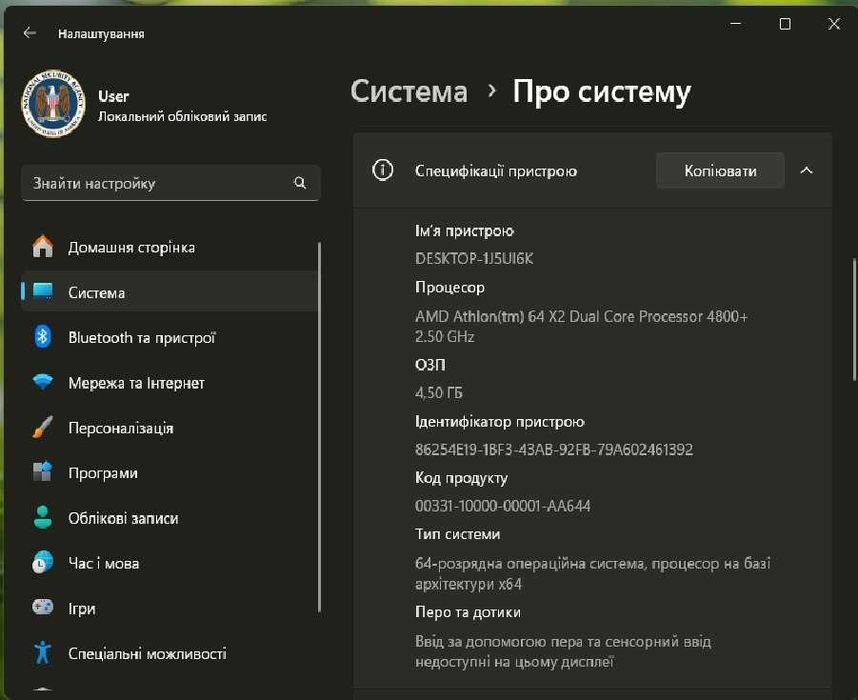Click the Ігри gamepad icon

coord(43,607)
